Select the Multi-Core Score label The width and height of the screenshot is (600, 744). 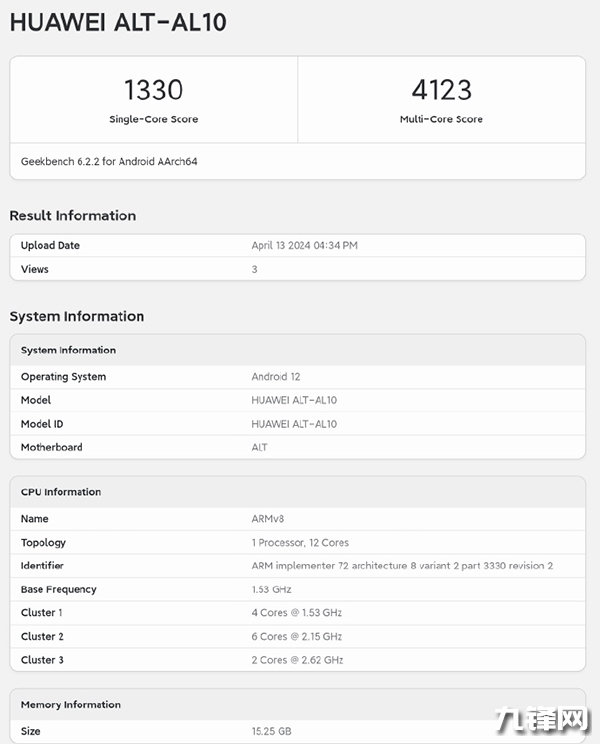click(441, 119)
